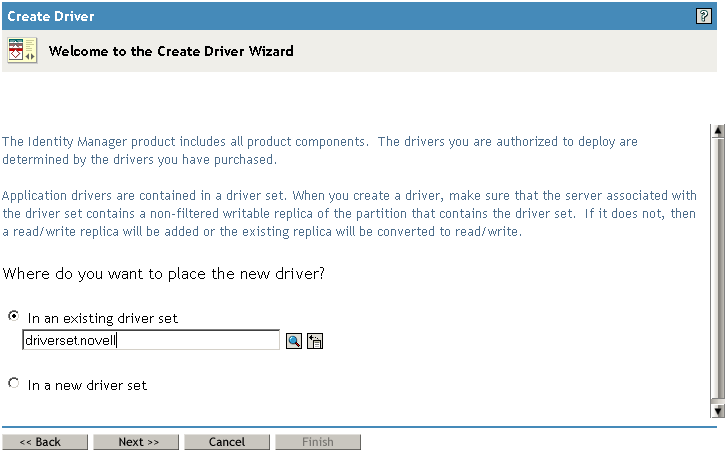
Task: Click the scrollbar down arrow
Action: tap(717, 410)
